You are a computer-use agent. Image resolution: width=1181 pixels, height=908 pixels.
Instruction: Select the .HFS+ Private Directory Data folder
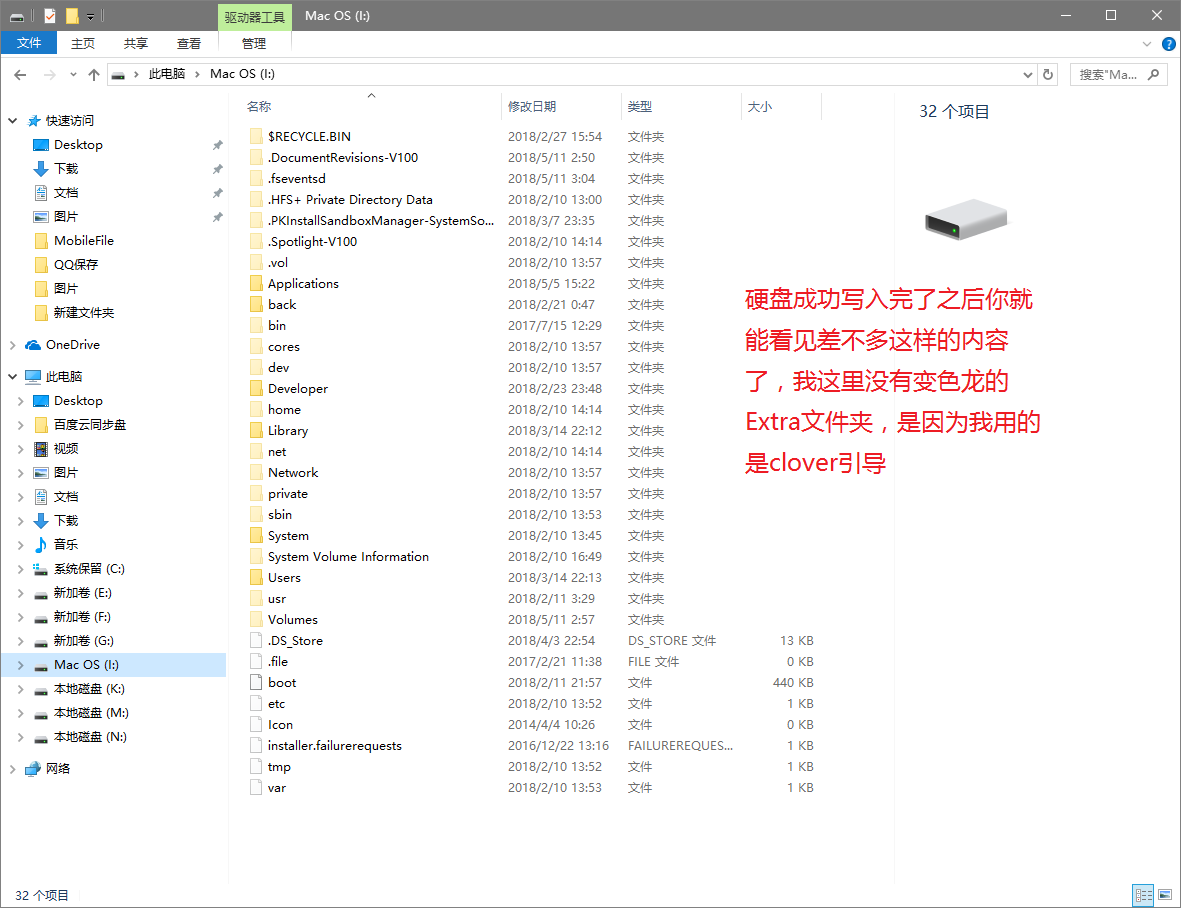350,200
